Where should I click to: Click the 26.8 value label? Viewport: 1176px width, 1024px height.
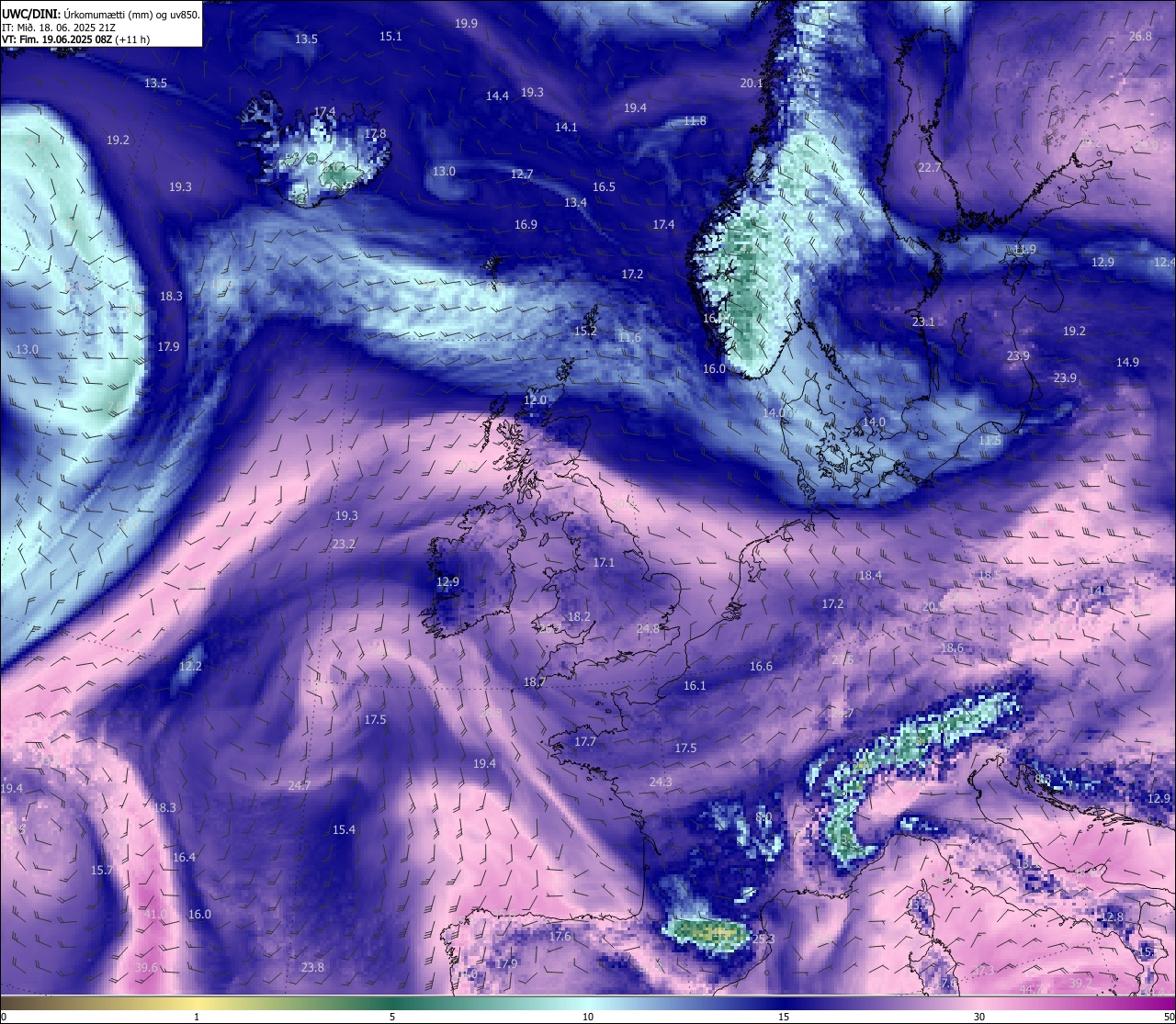1140,36
